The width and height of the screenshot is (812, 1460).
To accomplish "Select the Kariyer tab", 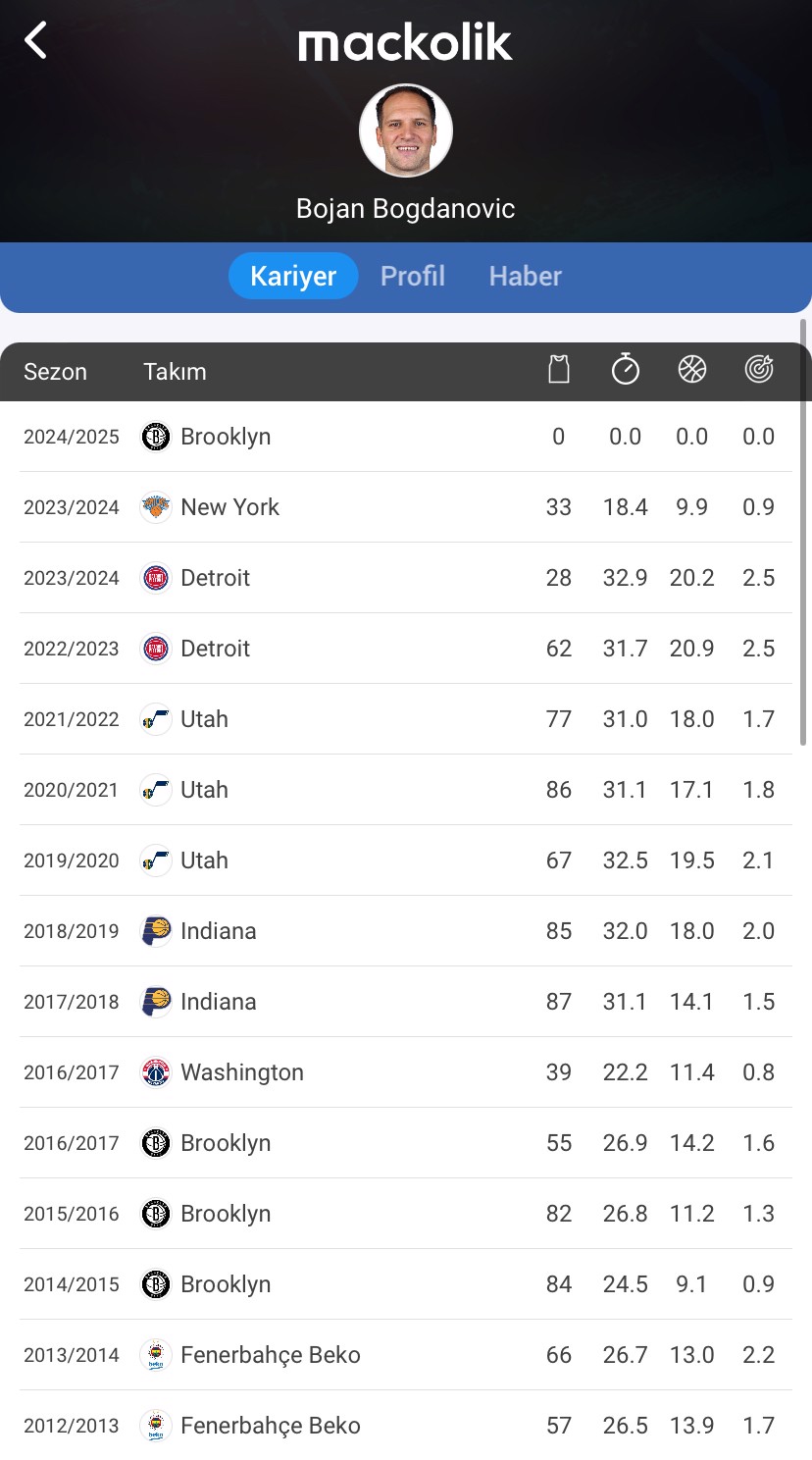I will pyautogui.click(x=293, y=276).
